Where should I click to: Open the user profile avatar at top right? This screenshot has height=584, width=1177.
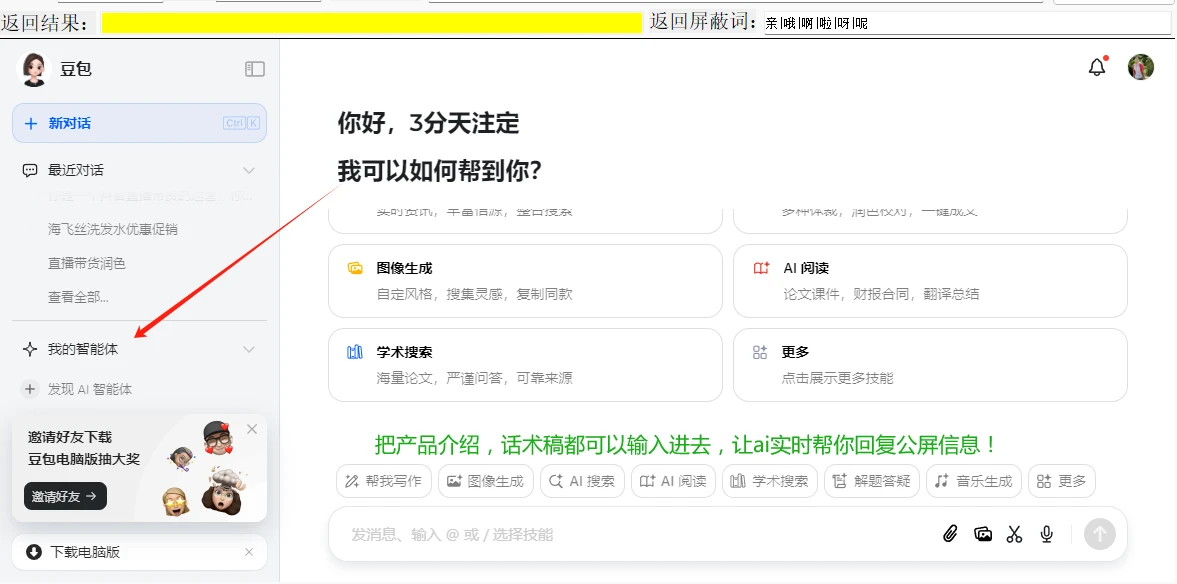(1141, 67)
